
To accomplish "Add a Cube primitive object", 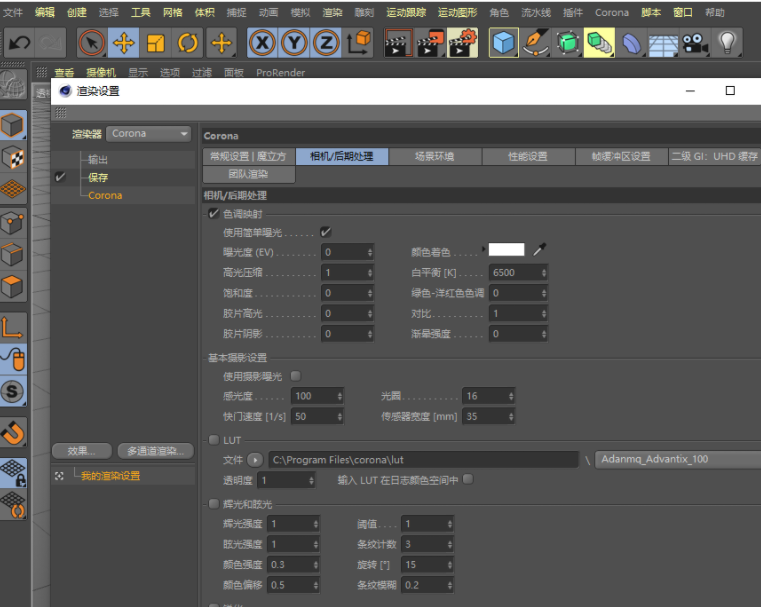I will pyautogui.click(x=503, y=43).
